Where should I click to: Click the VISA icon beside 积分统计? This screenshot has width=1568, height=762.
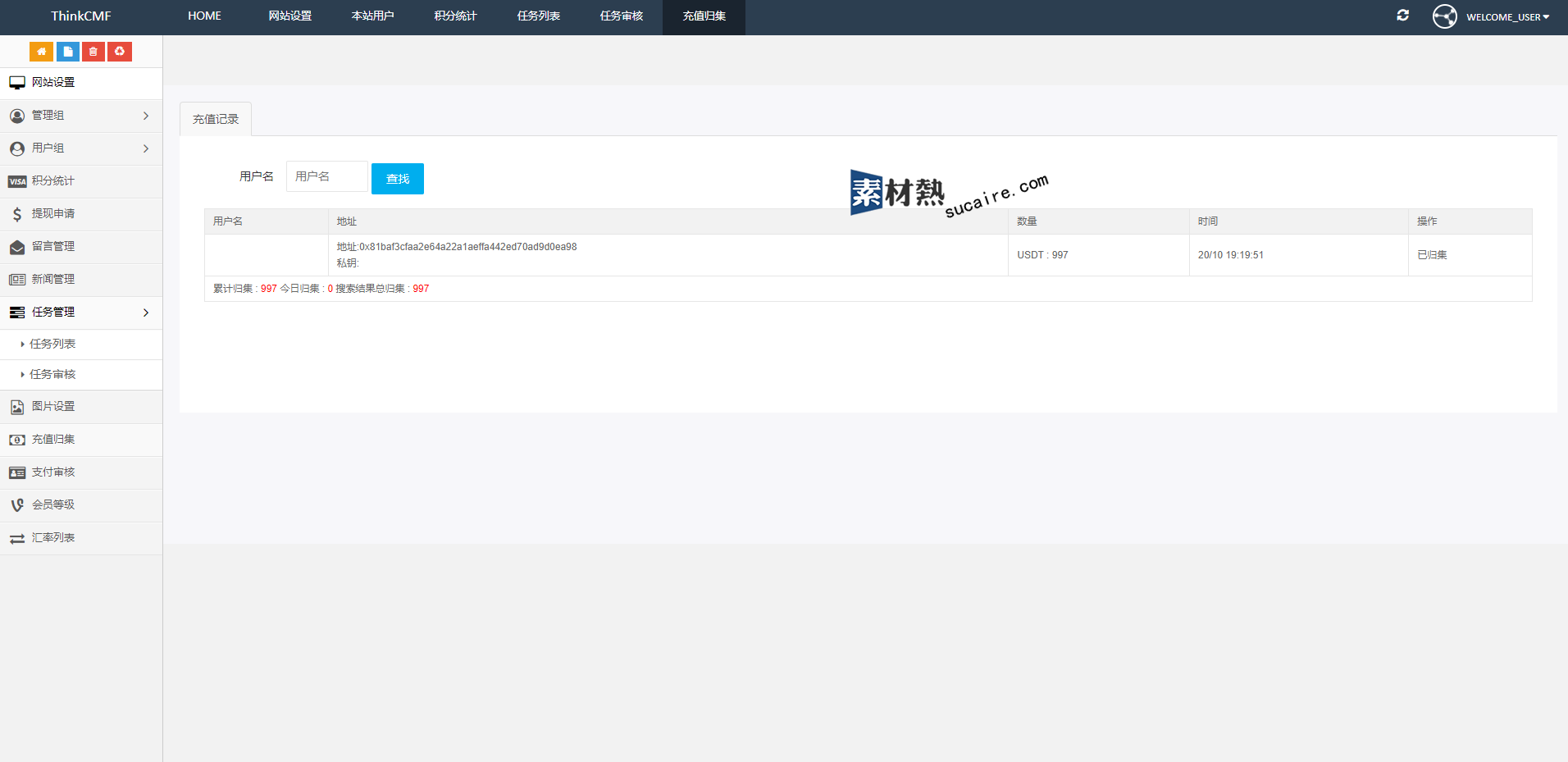(17, 181)
